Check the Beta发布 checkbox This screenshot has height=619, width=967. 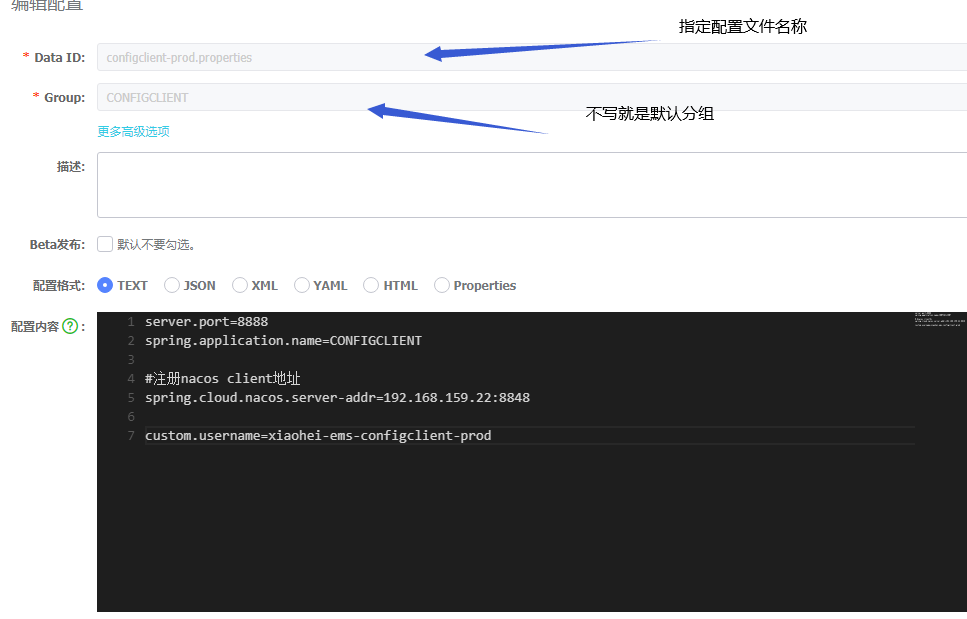(x=104, y=243)
